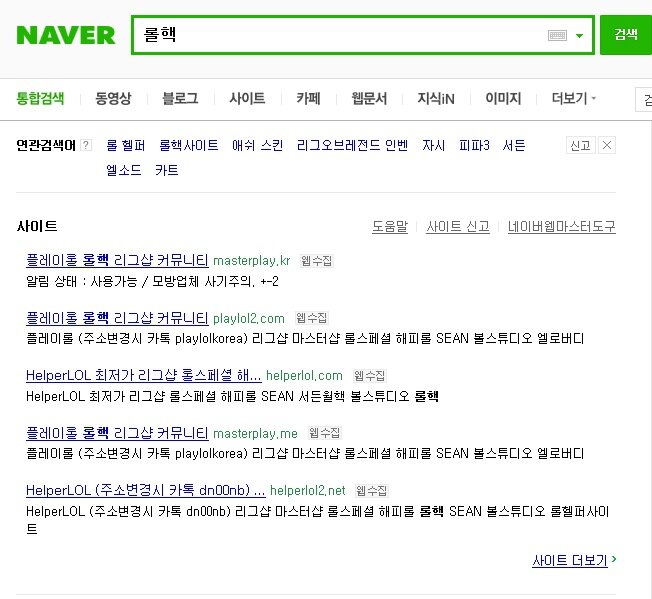652x599 pixels.
Task: Open the playlol2.com result title link
Action: (x=117, y=318)
